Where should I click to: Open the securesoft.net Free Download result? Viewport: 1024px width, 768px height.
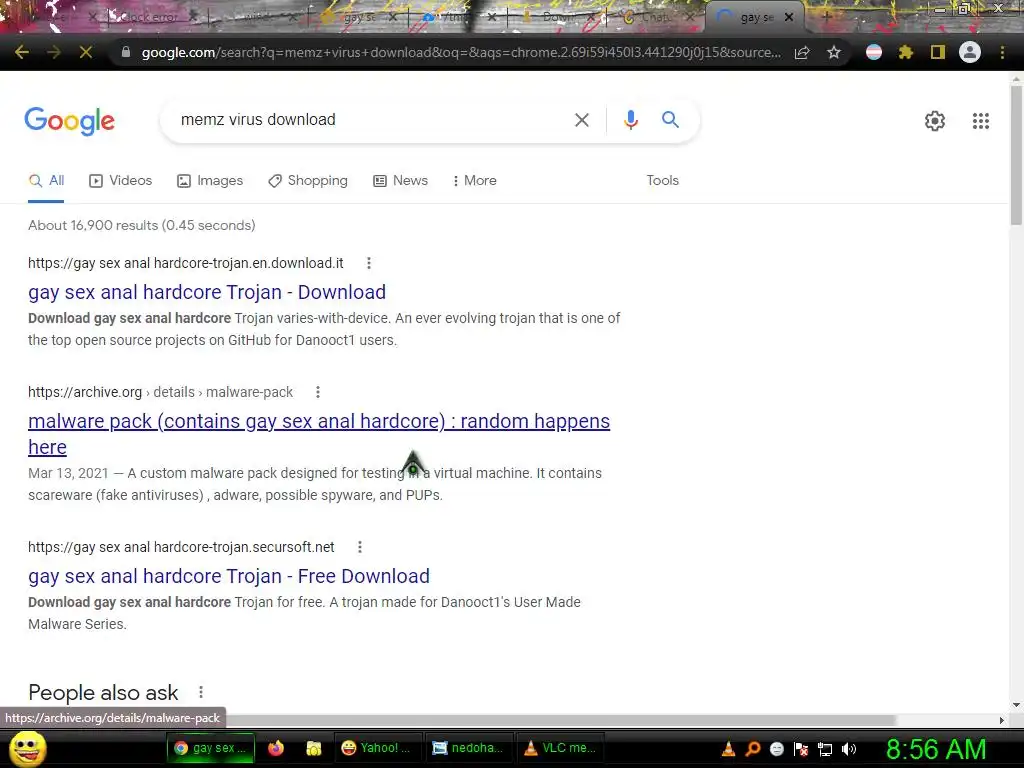(x=229, y=576)
